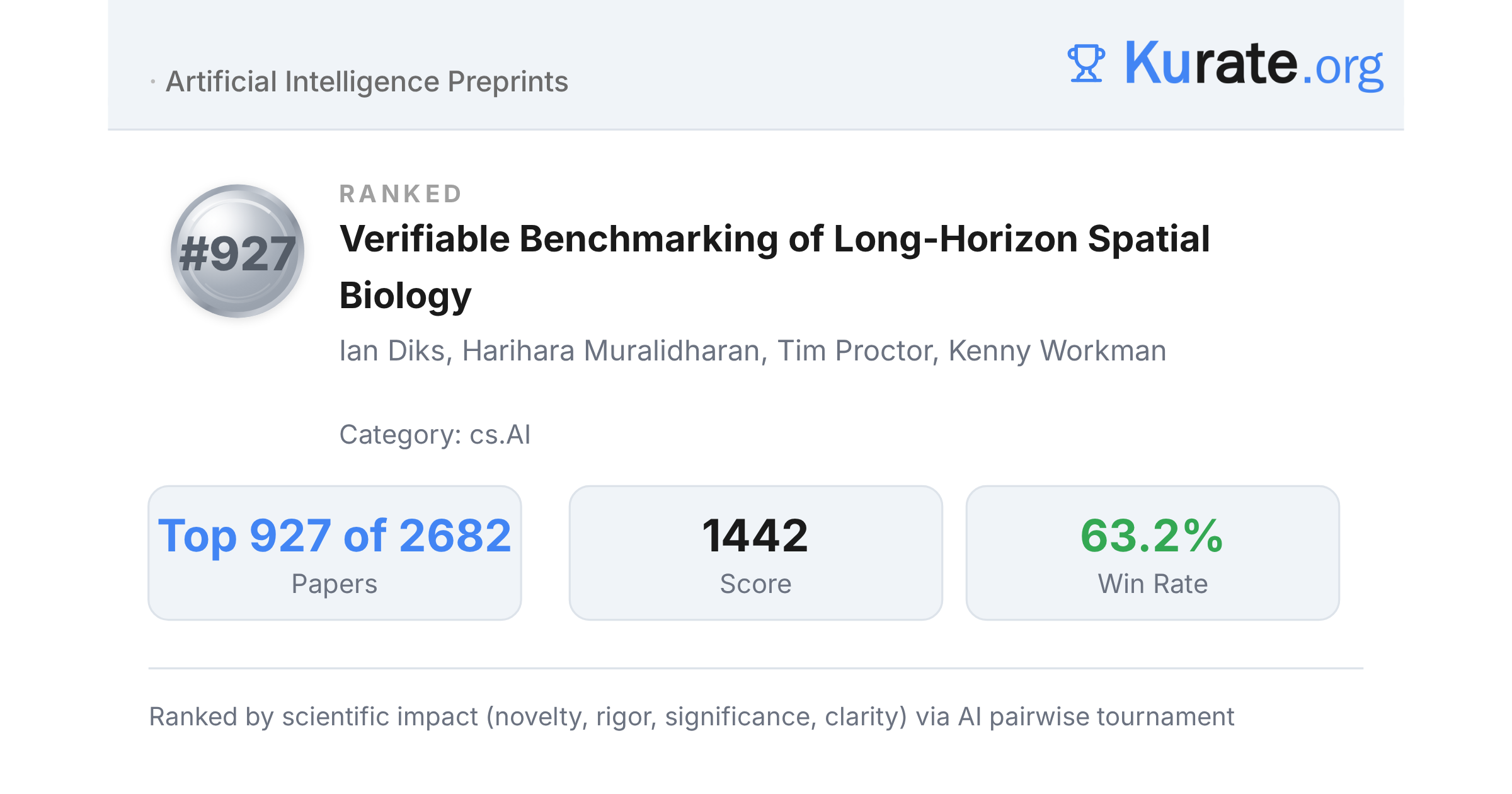Click author name Ian Diks

coord(392,350)
